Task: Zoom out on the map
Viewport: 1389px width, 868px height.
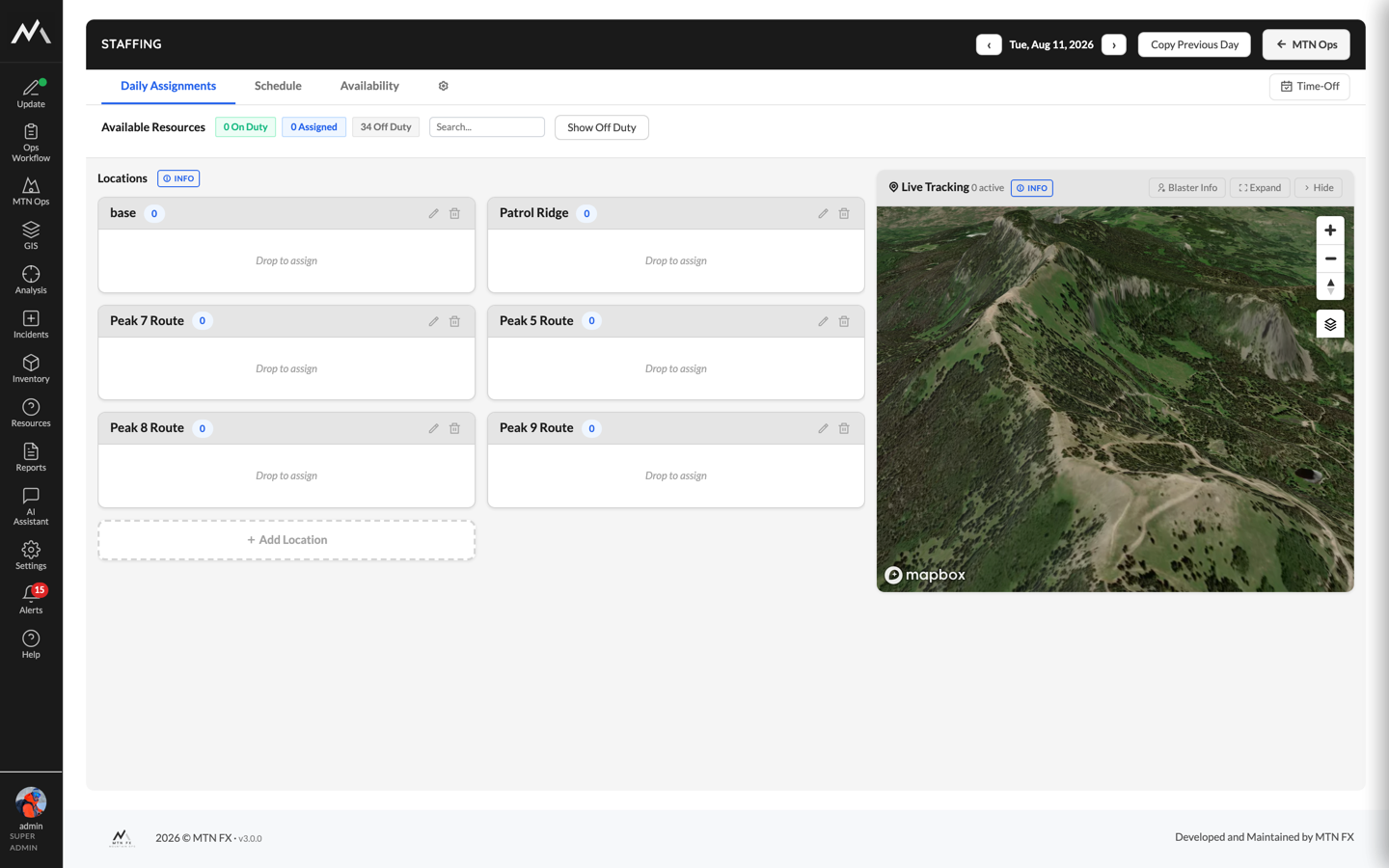Action: click(x=1330, y=258)
